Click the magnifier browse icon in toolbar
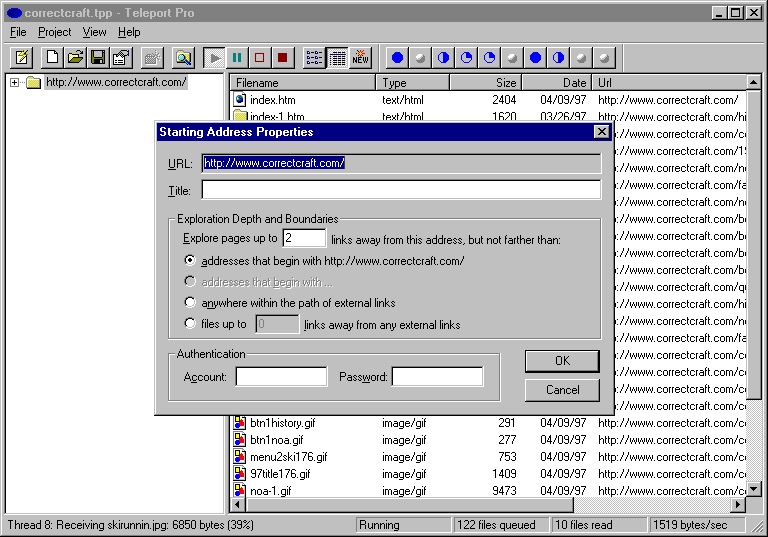The width and height of the screenshot is (768, 537). tap(182, 58)
